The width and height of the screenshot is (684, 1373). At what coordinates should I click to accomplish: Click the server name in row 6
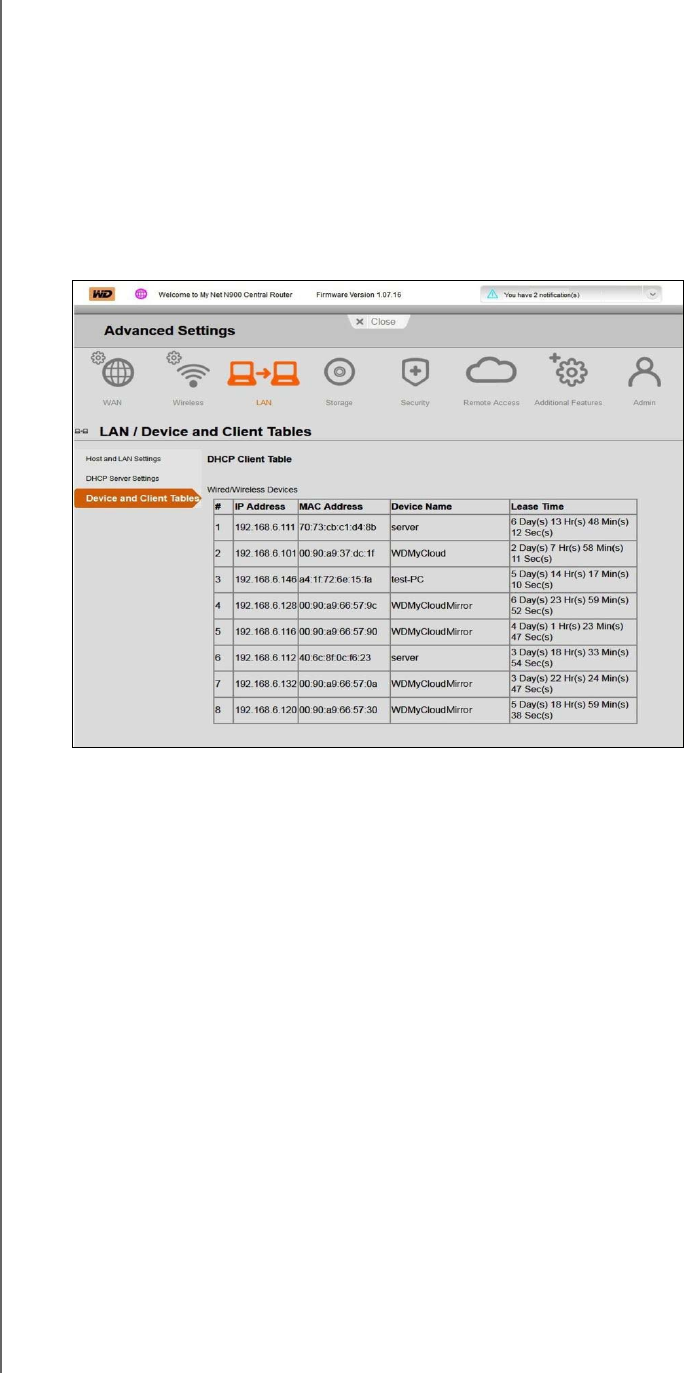pos(405,658)
